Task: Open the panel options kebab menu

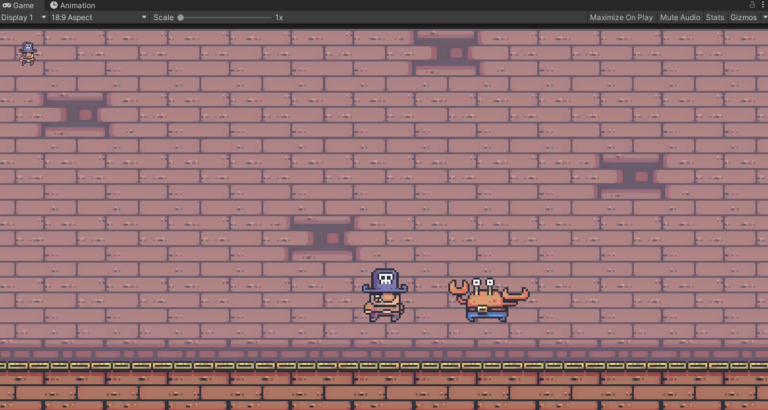Action: click(764, 5)
